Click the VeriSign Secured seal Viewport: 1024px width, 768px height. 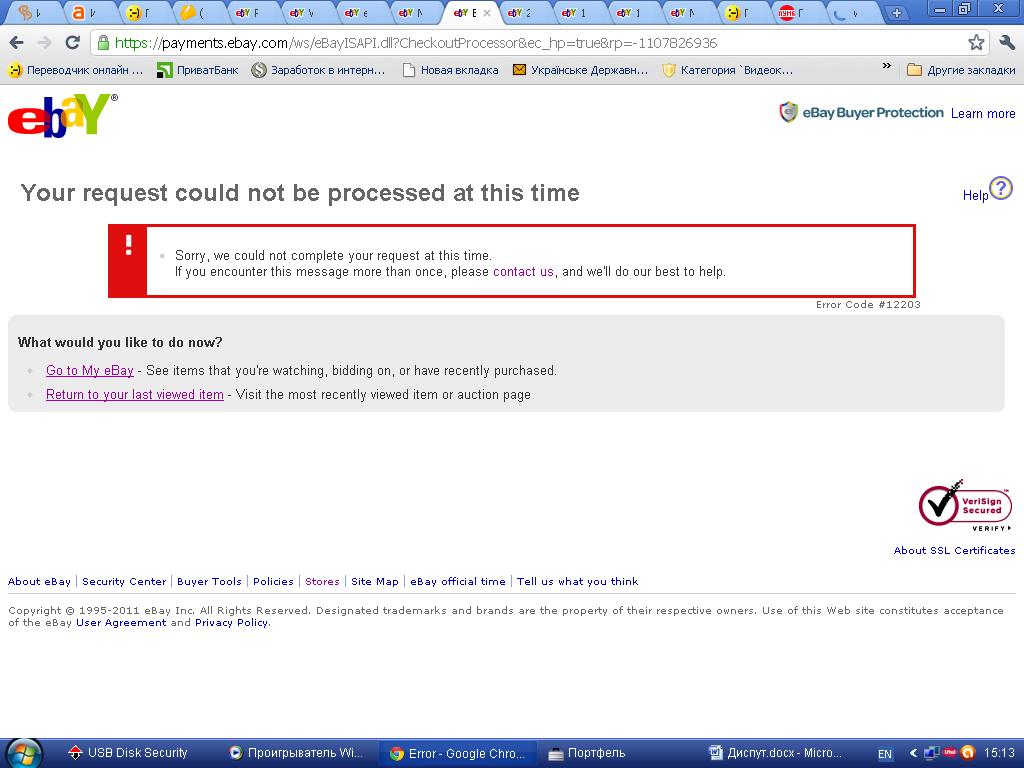point(965,505)
